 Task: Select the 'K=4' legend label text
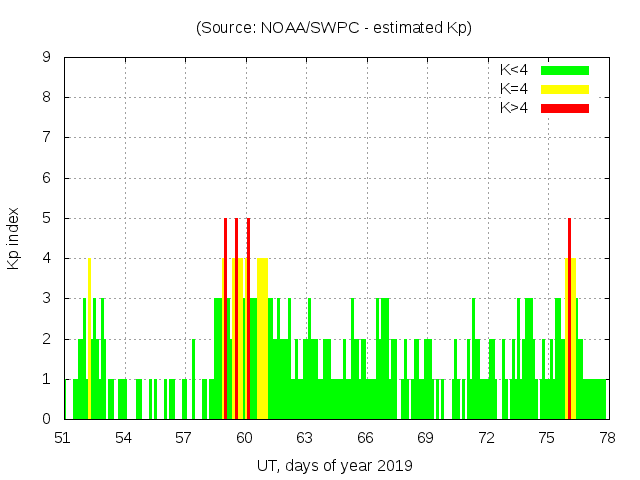click(515, 89)
